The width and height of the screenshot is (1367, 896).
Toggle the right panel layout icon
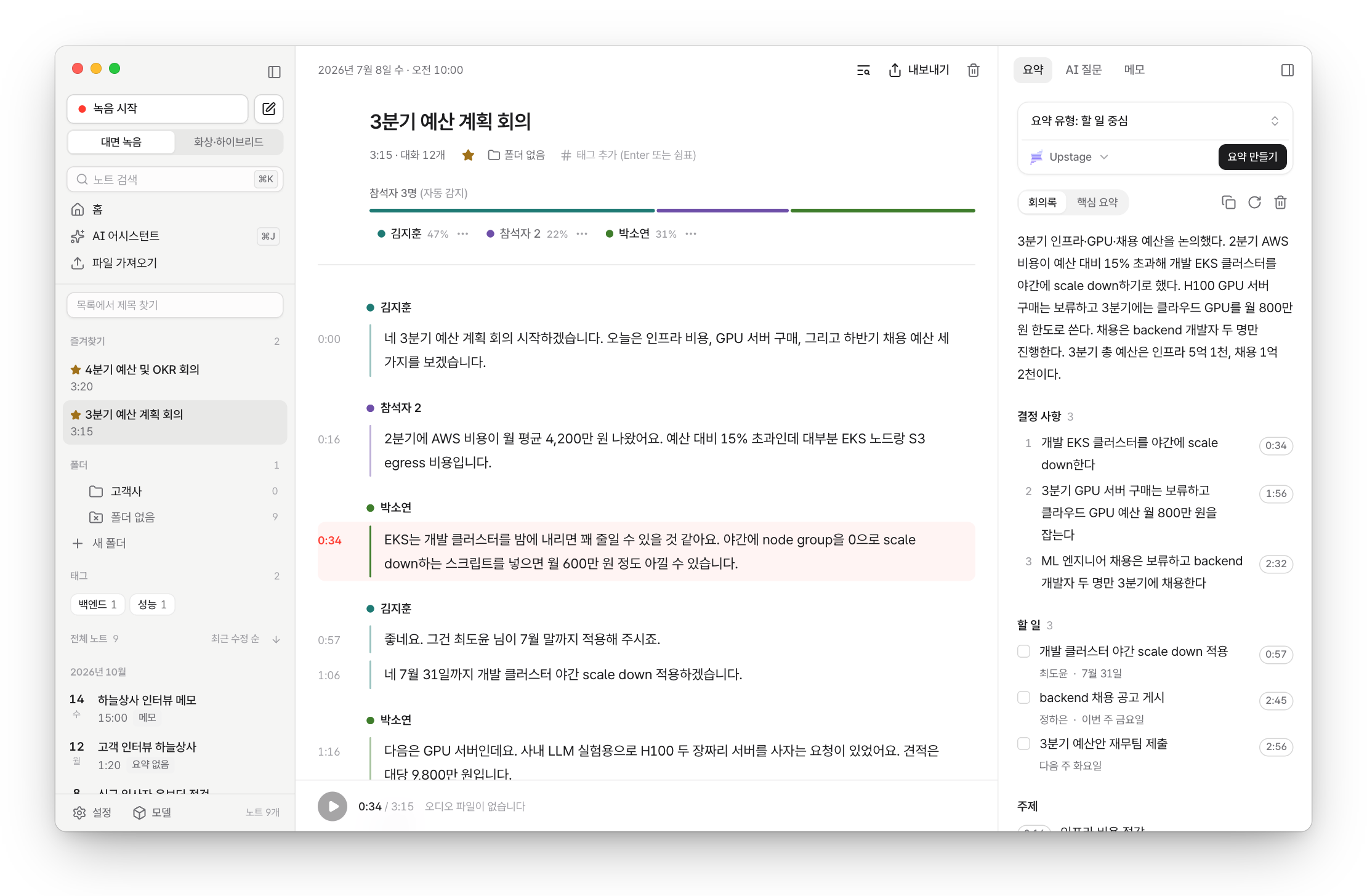pos(1288,70)
